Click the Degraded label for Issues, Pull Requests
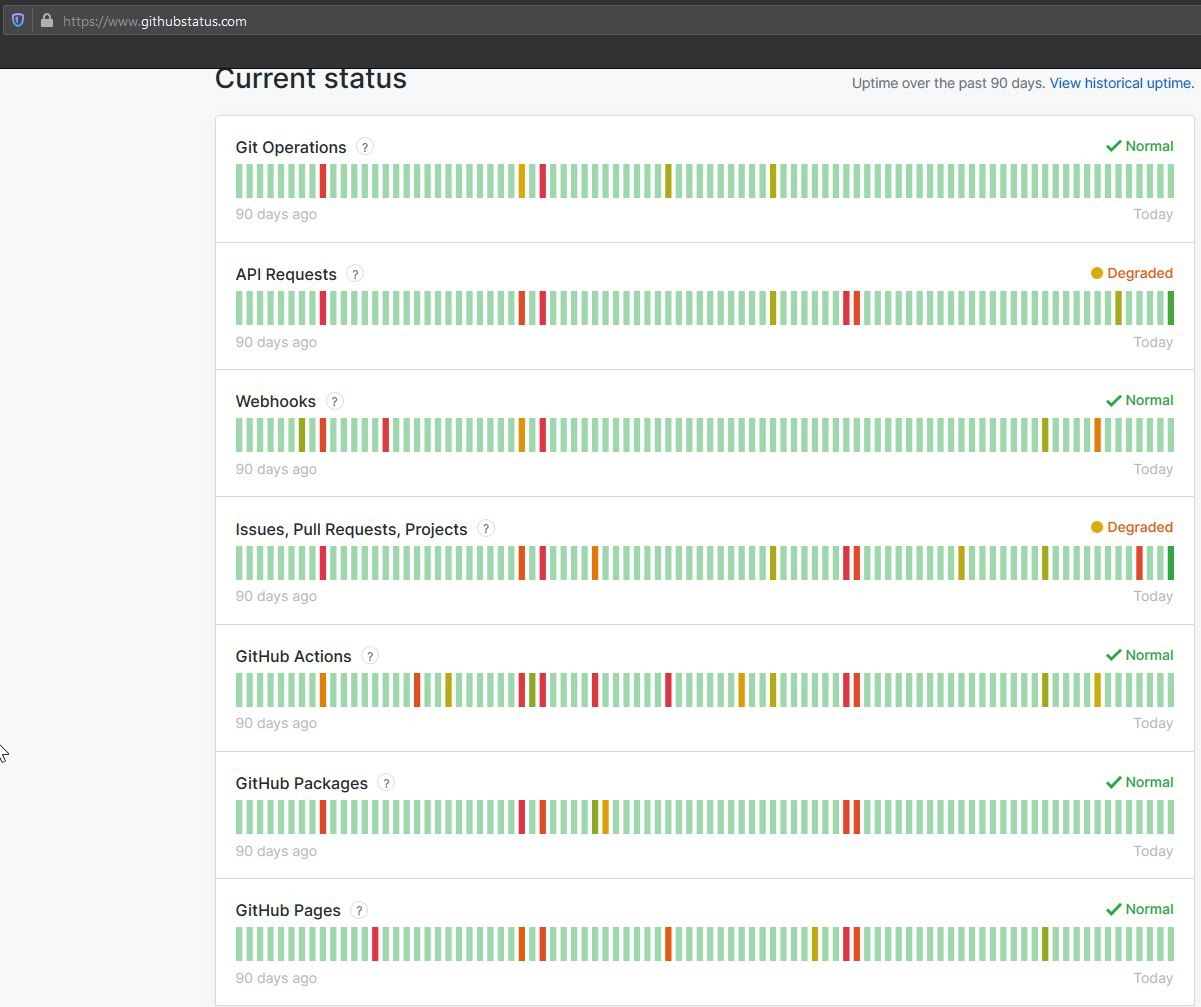Viewport: 1201px width, 1007px height. pos(1140,527)
